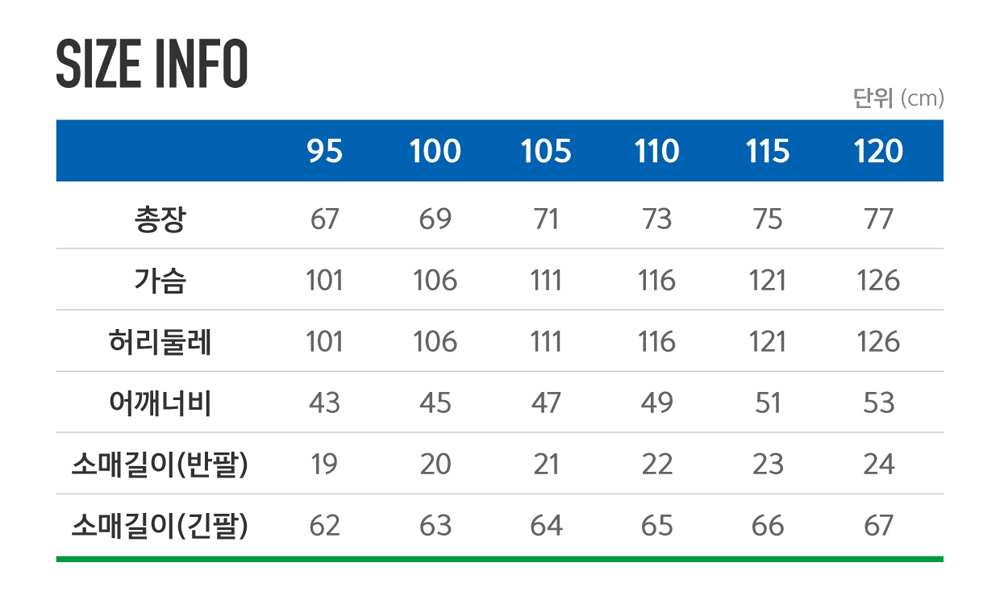
Task: Click 가슴 value 106 for size 100
Action: click(x=435, y=281)
